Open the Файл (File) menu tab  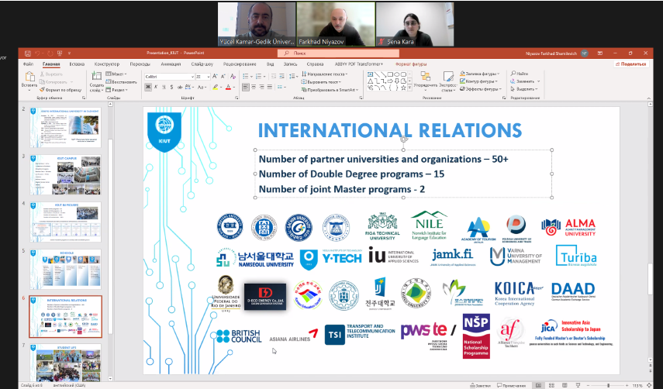click(28, 64)
